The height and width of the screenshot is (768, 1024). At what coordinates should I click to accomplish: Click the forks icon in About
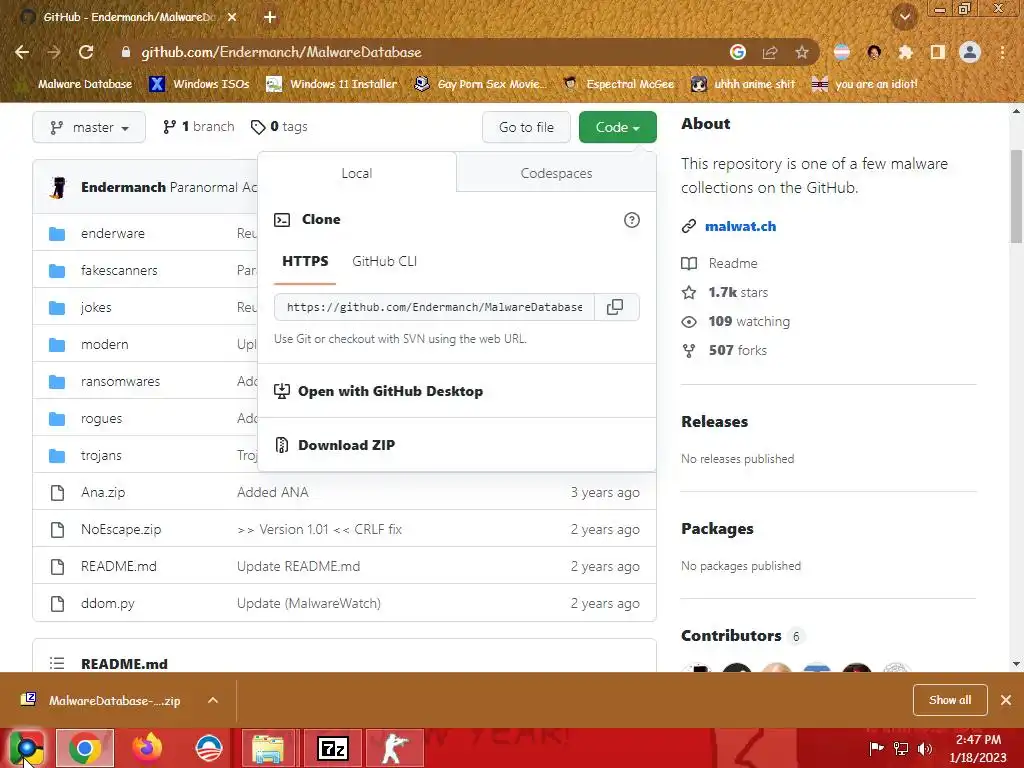point(689,351)
